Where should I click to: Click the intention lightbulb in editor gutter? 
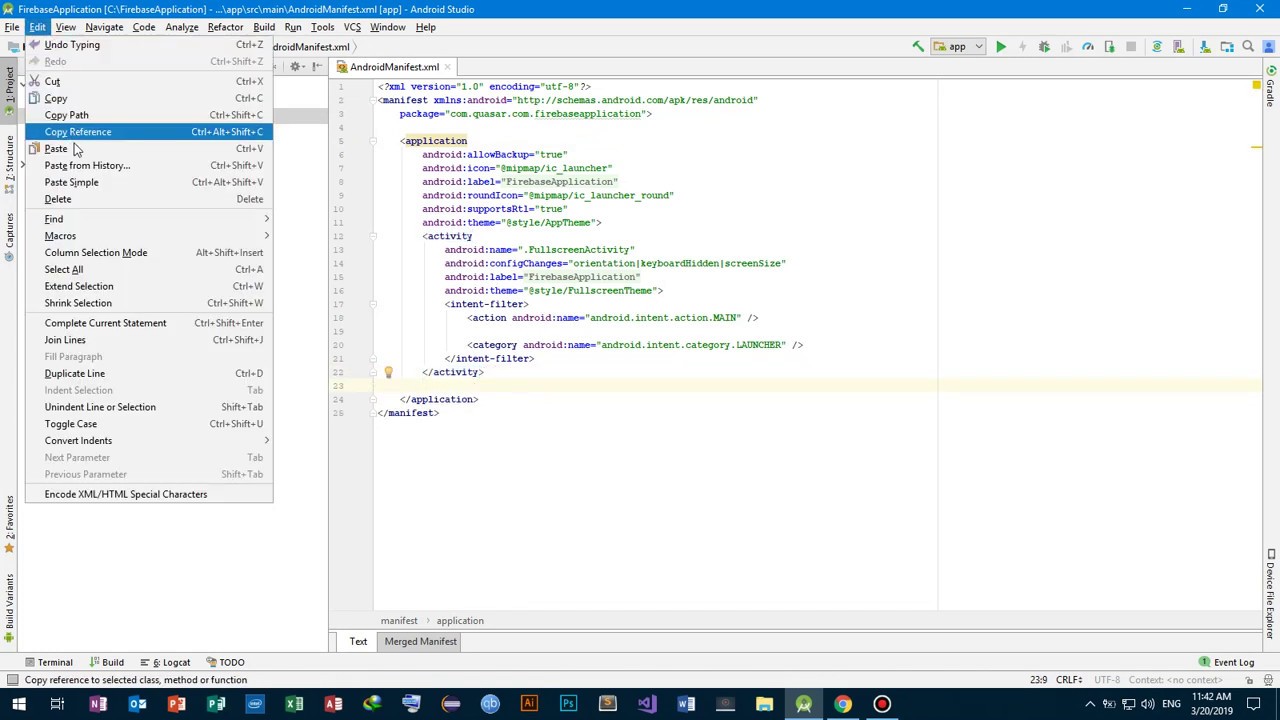tap(388, 373)
